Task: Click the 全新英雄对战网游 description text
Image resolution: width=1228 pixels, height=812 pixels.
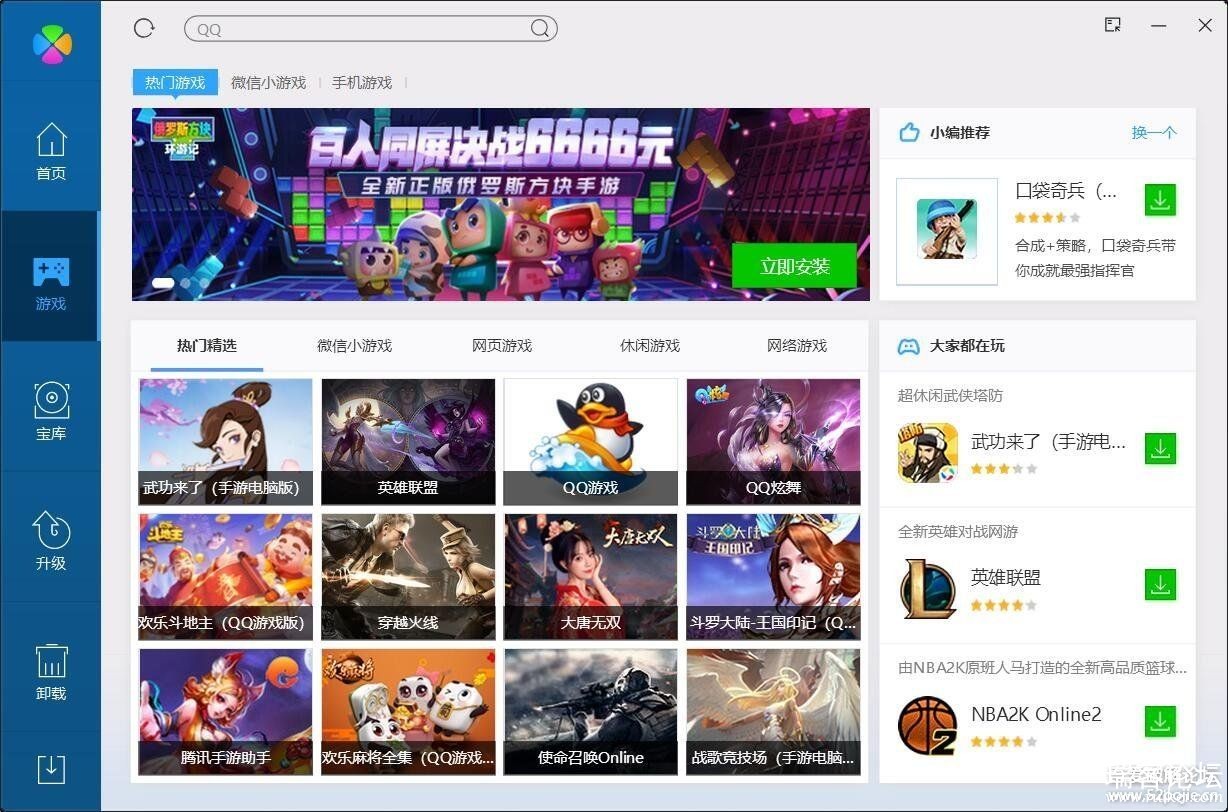Action: (x=957, y=531)
